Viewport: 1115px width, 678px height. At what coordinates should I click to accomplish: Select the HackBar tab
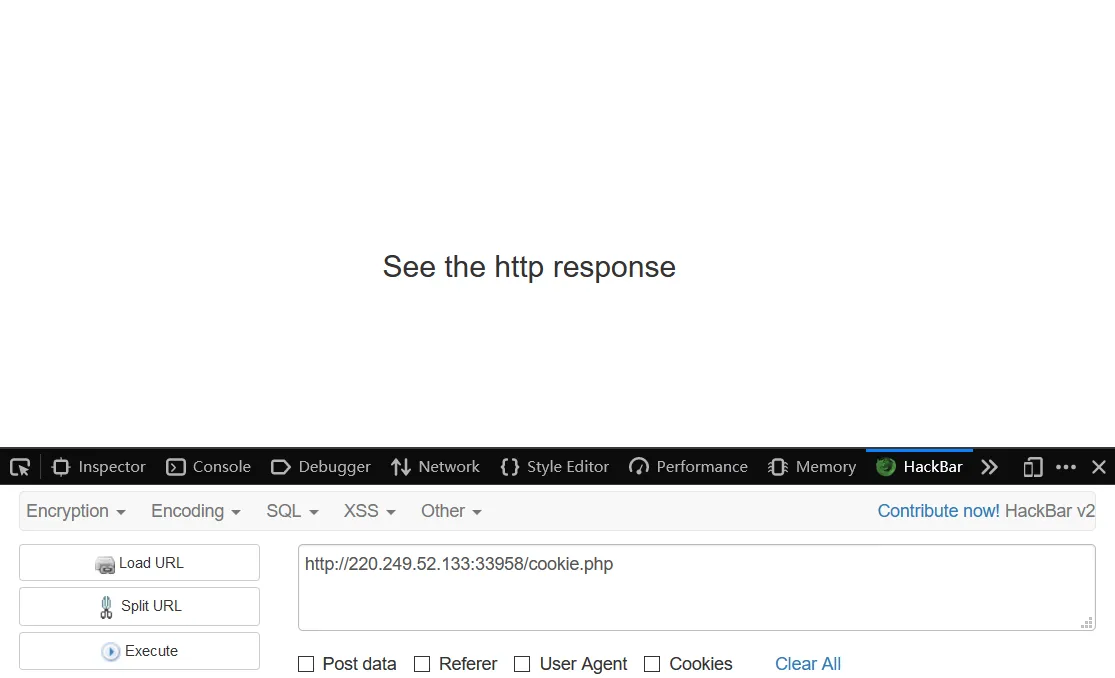[919, 467]
